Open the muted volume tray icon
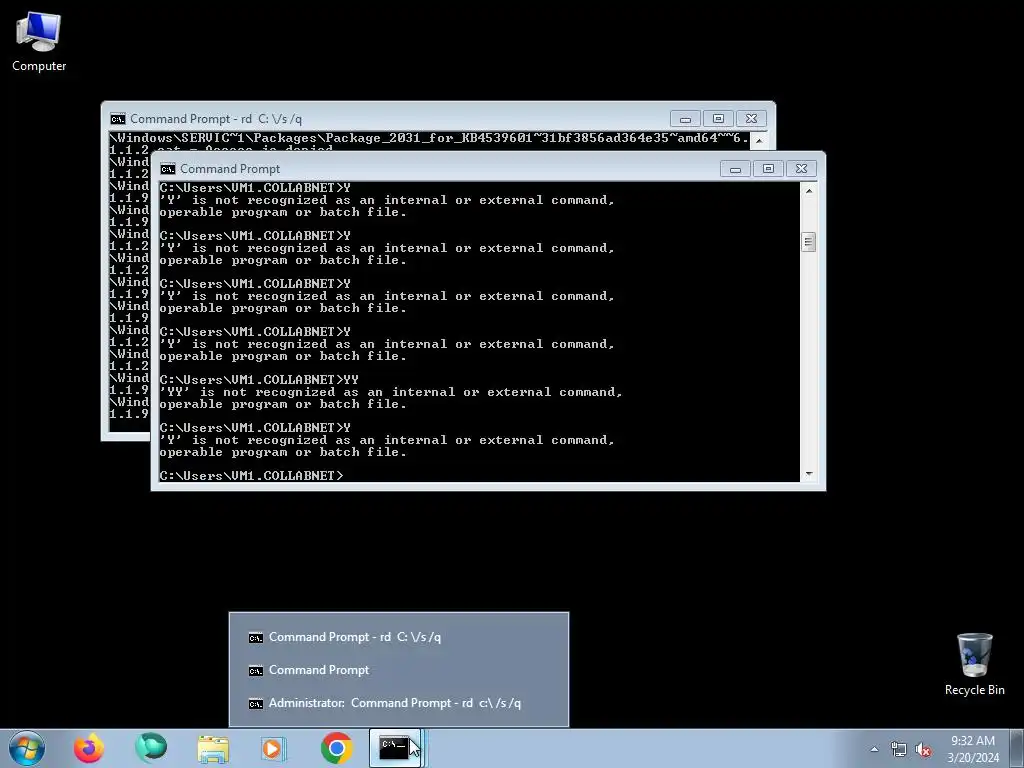Image resolution: width=1024 pixels, height=768 pixels. tap(923, 749)
